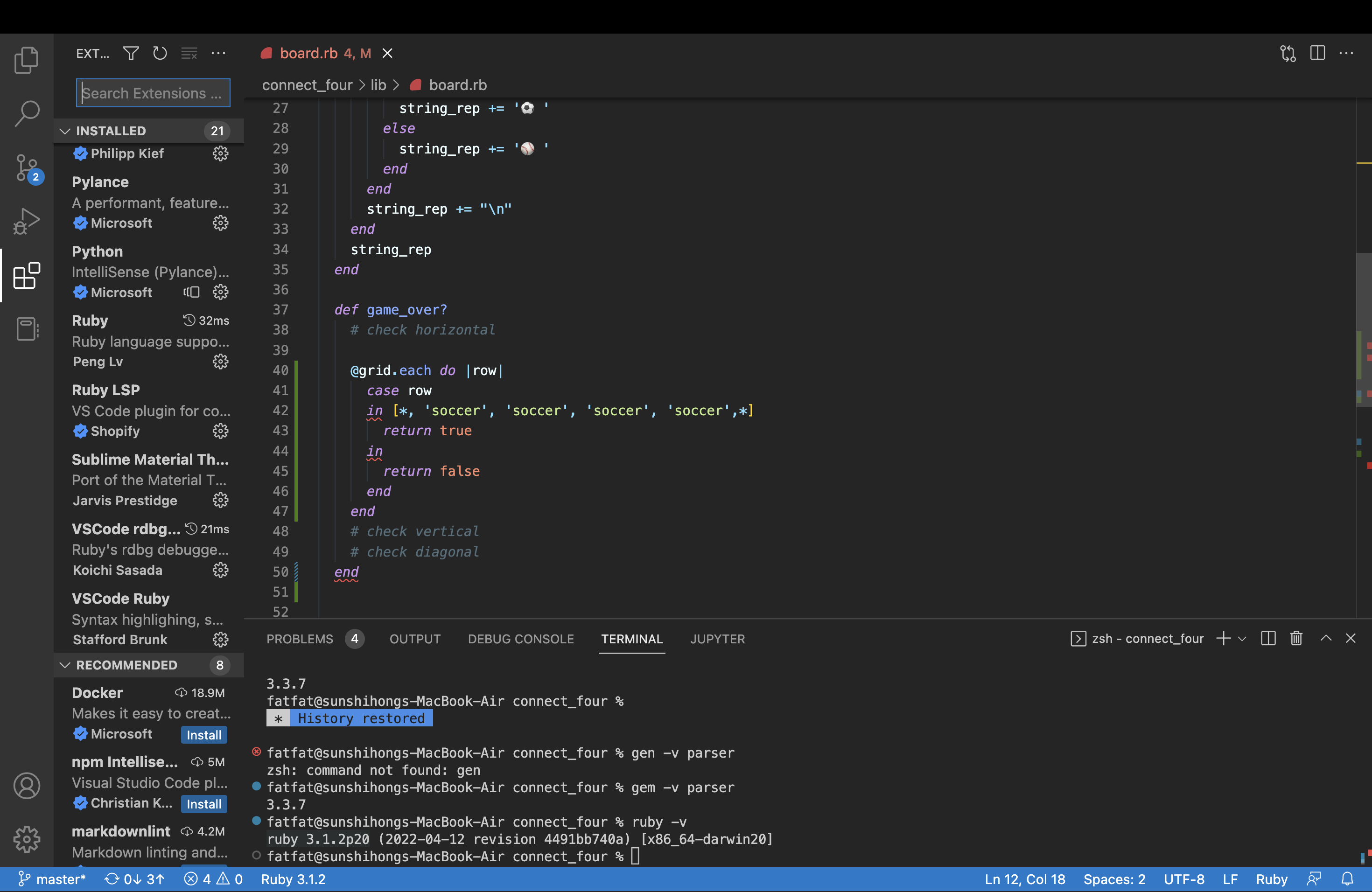The image size is (1372, 892).
Task: Open the new terminal launch profile dropdown
Action: pos(1242,639)
